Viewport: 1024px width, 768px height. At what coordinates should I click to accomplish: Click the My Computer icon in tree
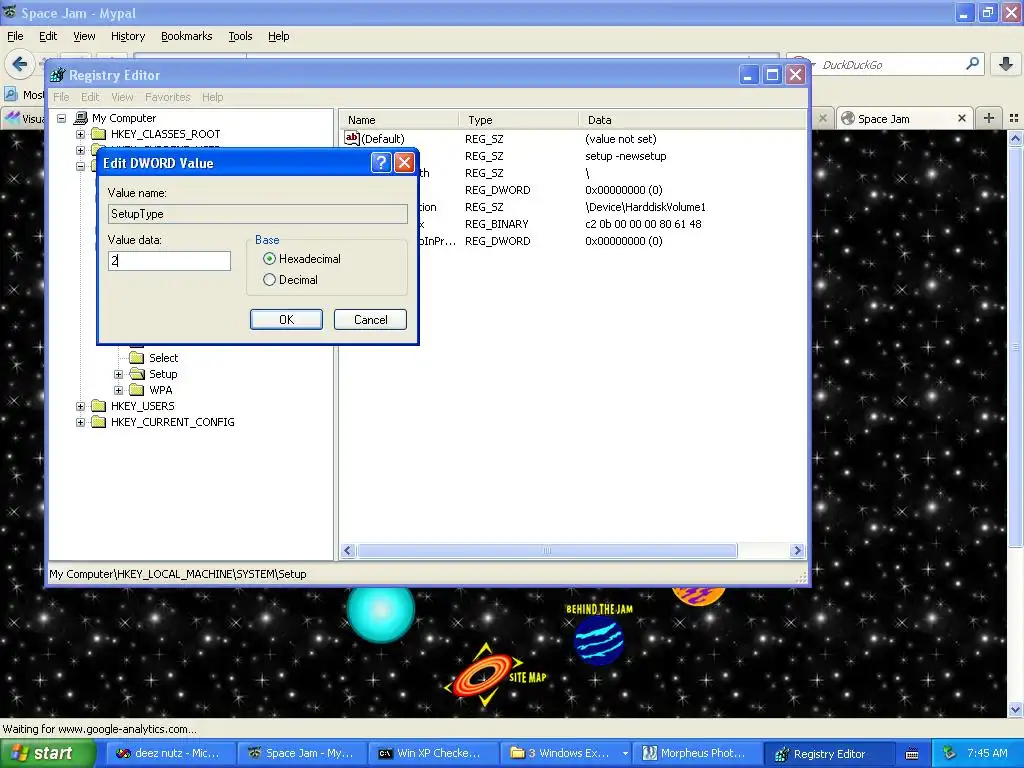pos(81,118)
